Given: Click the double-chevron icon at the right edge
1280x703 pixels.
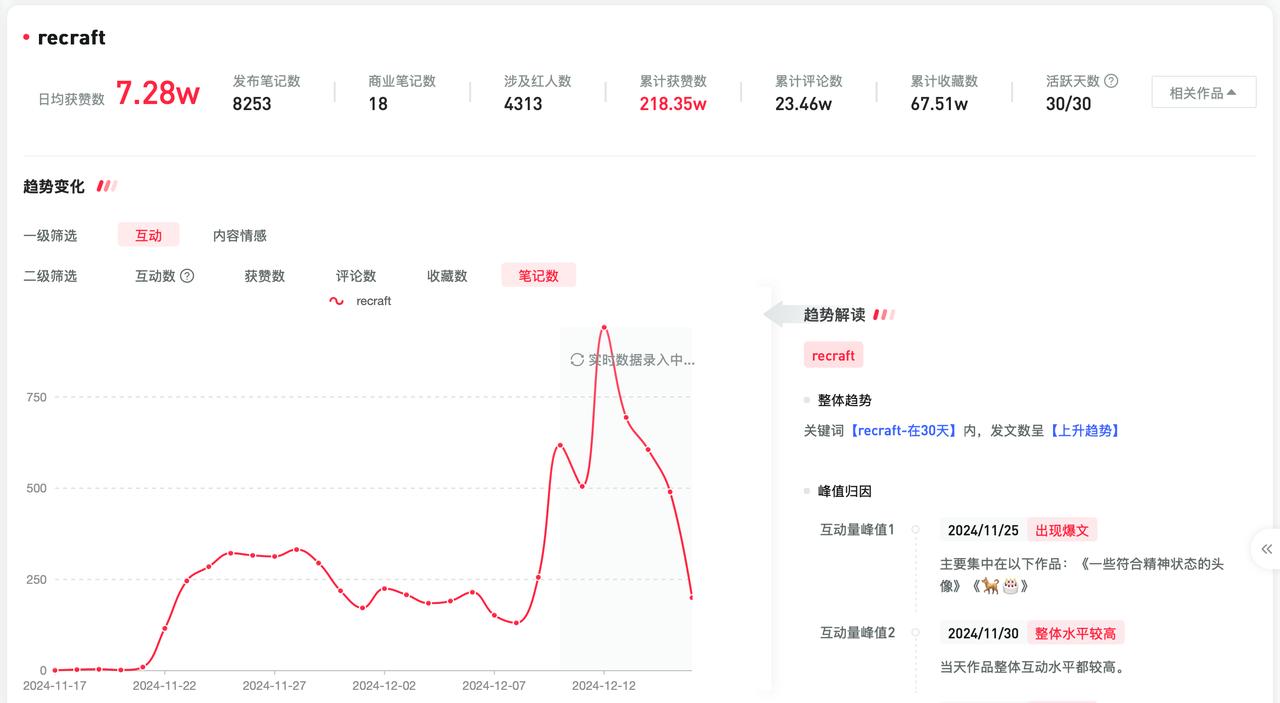Looking at the screenshot, I should 1267,549.
